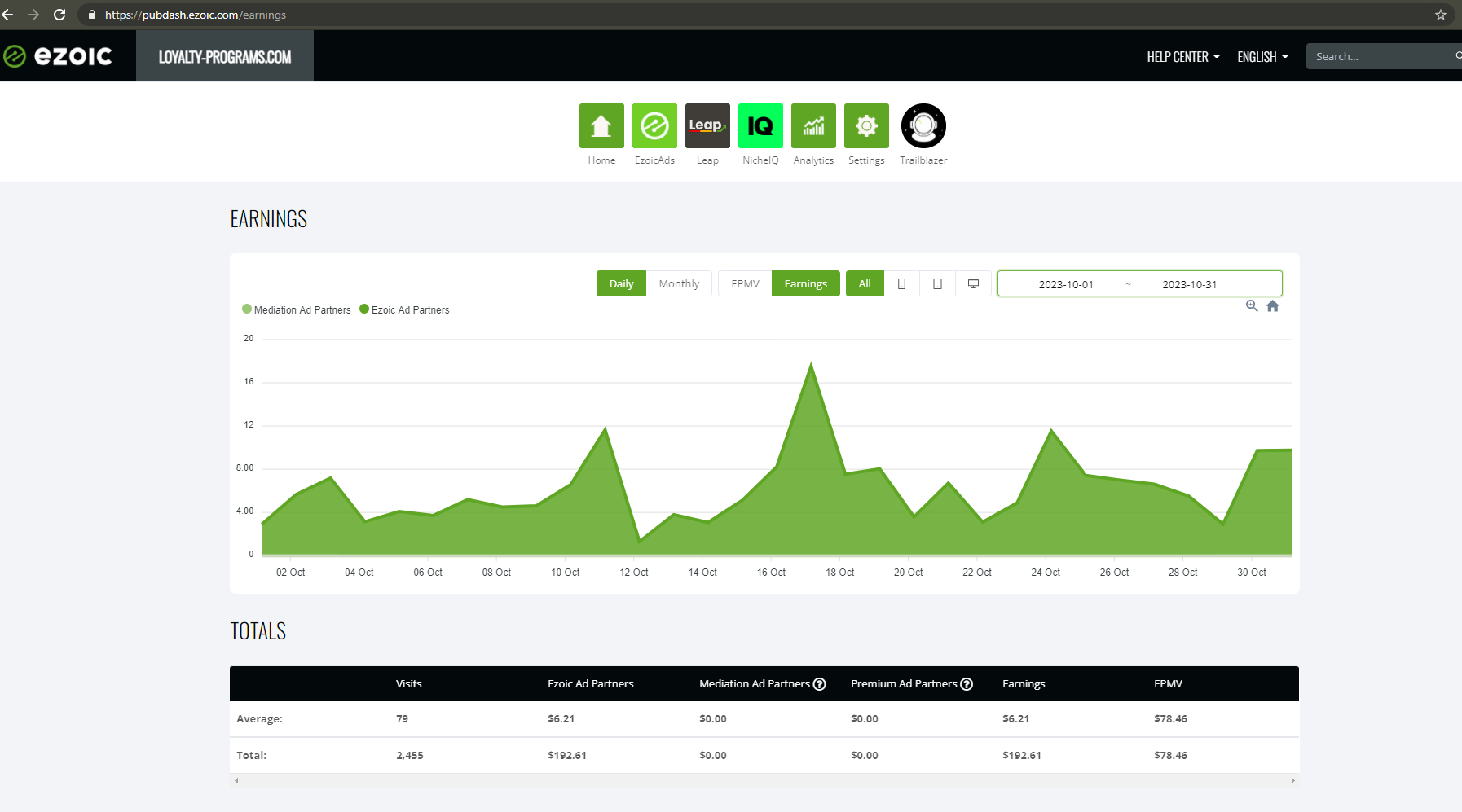Click the chart peak near 17 Oct
1462x812 pixels.
(x=811, y=364)
